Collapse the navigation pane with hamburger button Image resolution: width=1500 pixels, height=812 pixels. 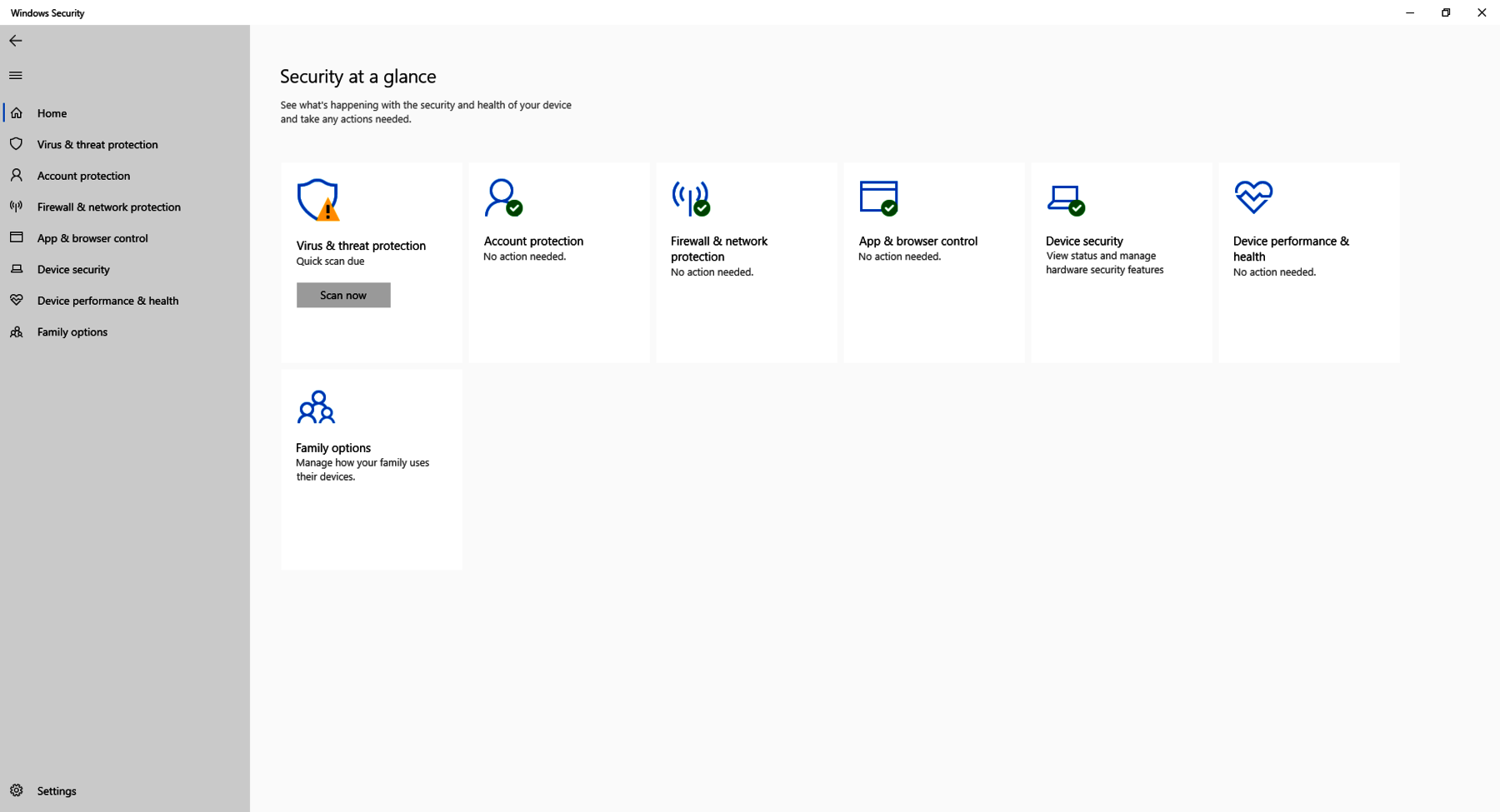point(16,76)
